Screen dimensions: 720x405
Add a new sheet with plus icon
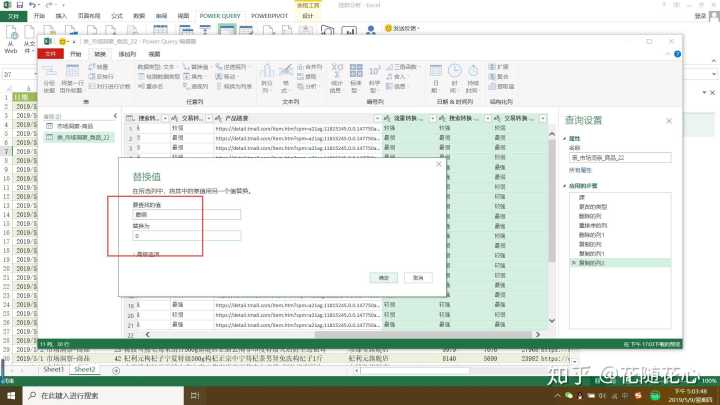tap(116, 369)
